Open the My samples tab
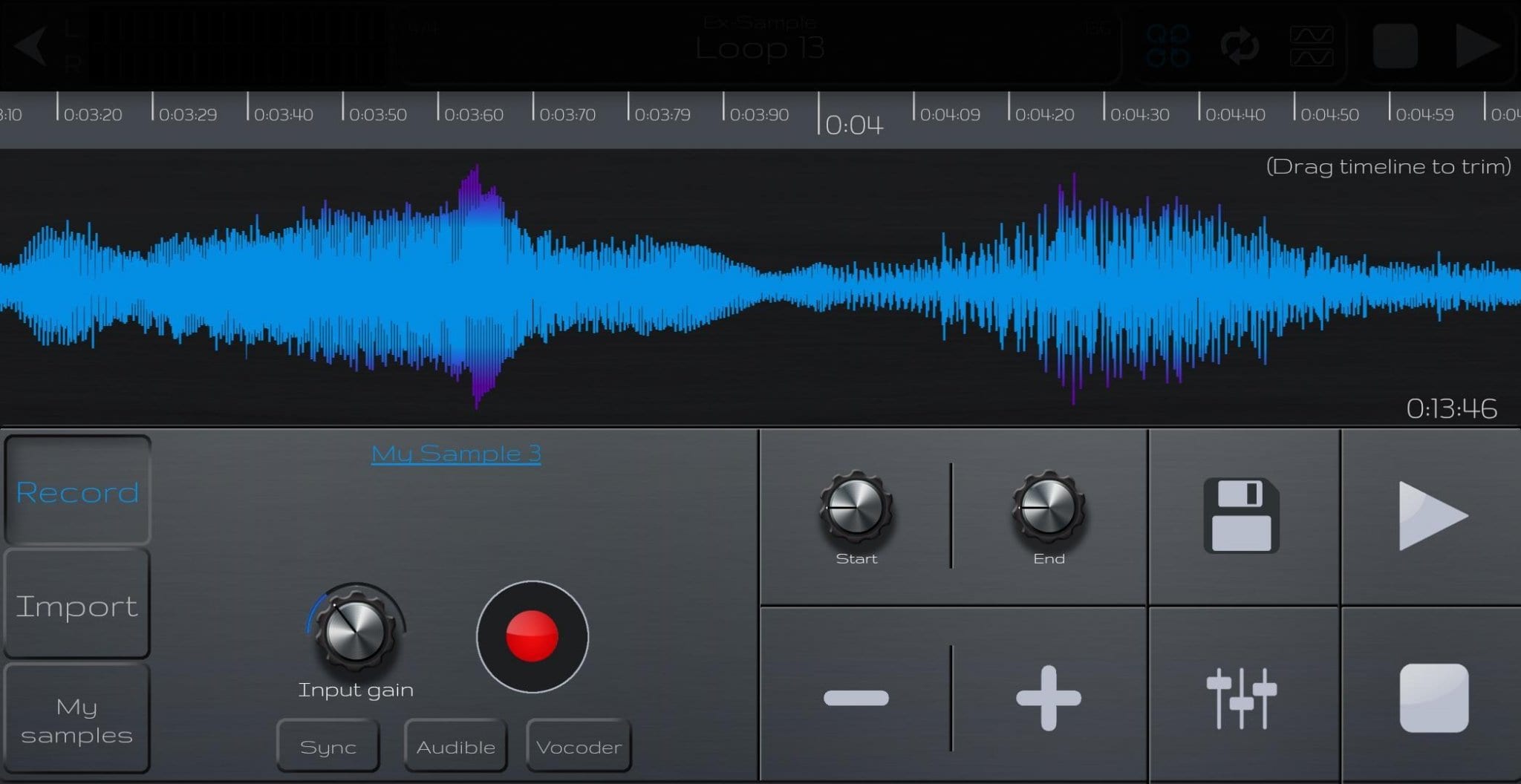1521x784 pixels. [x=77, y=719]
